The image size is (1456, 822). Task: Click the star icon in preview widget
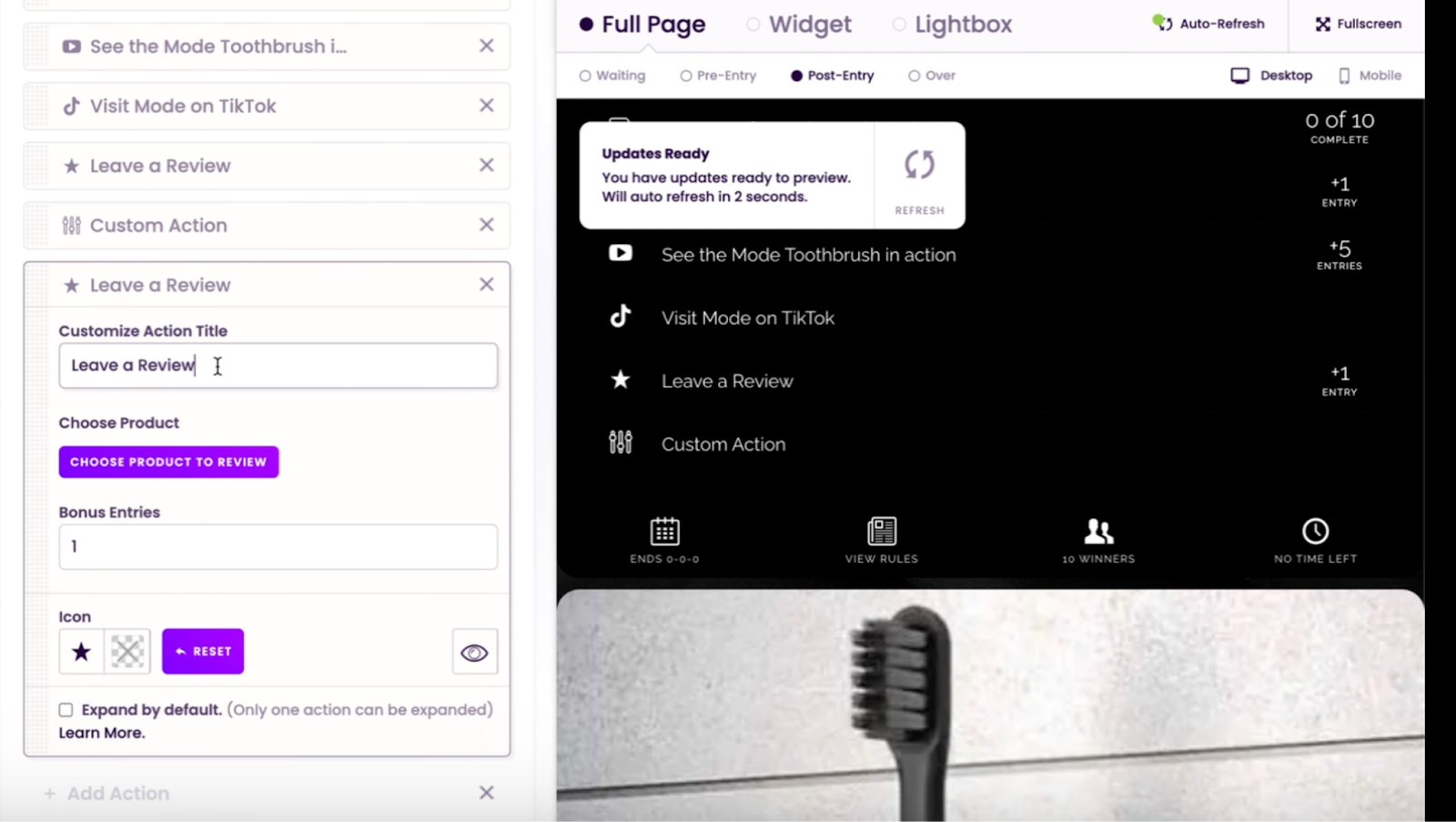tap(621, 380)
